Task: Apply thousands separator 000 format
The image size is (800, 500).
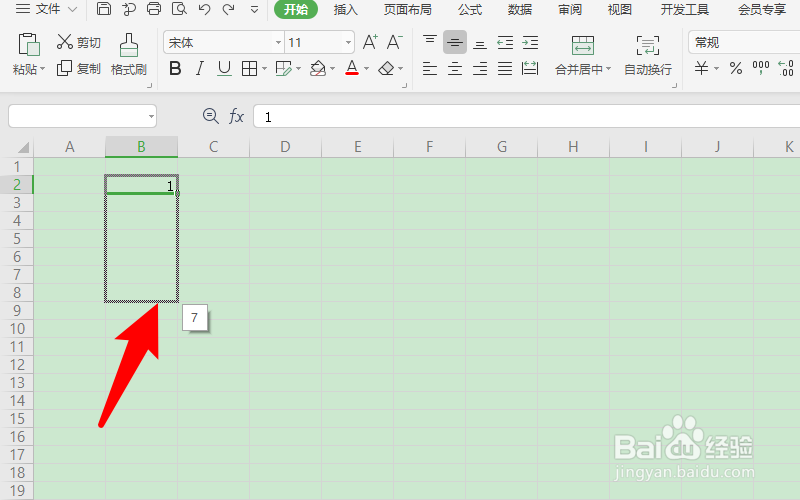Action: pyautogui.click(x=761, y=68)
